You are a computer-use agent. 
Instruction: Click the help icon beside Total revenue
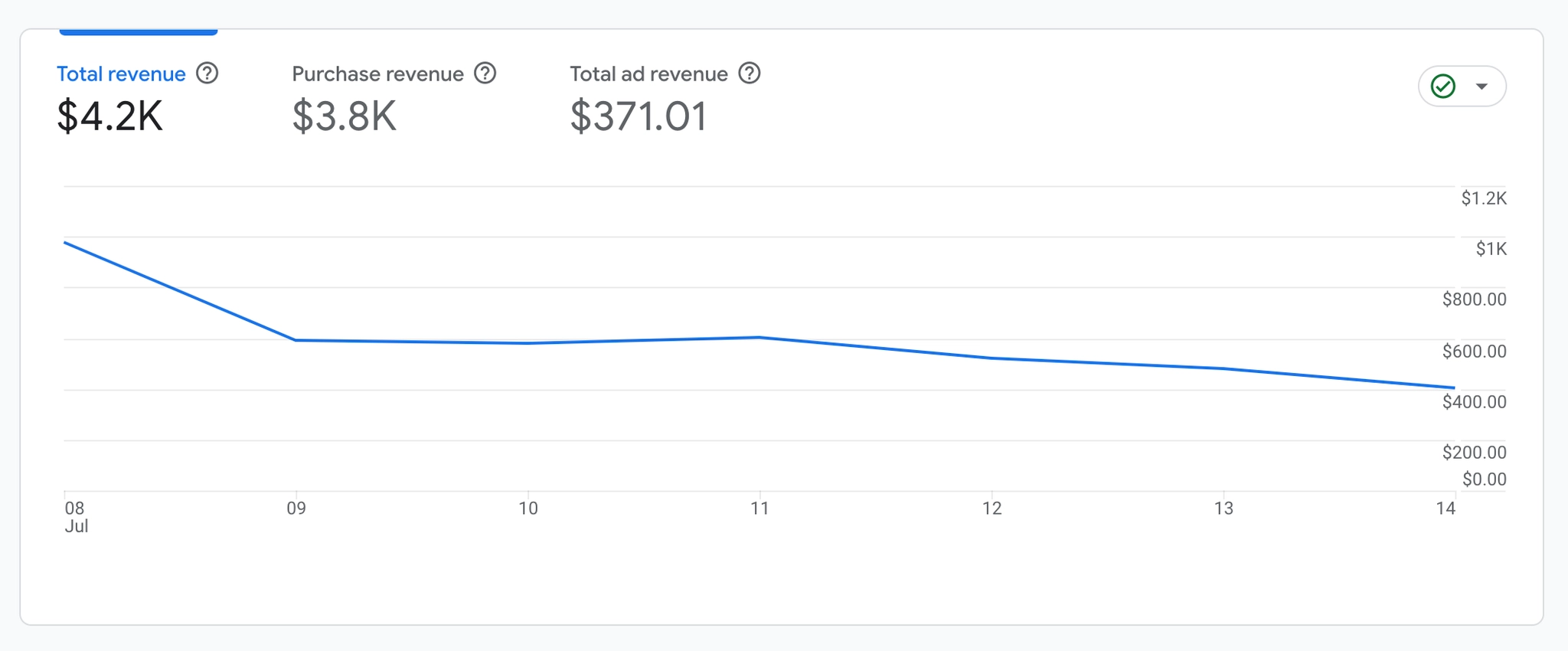tap(207, 74)
